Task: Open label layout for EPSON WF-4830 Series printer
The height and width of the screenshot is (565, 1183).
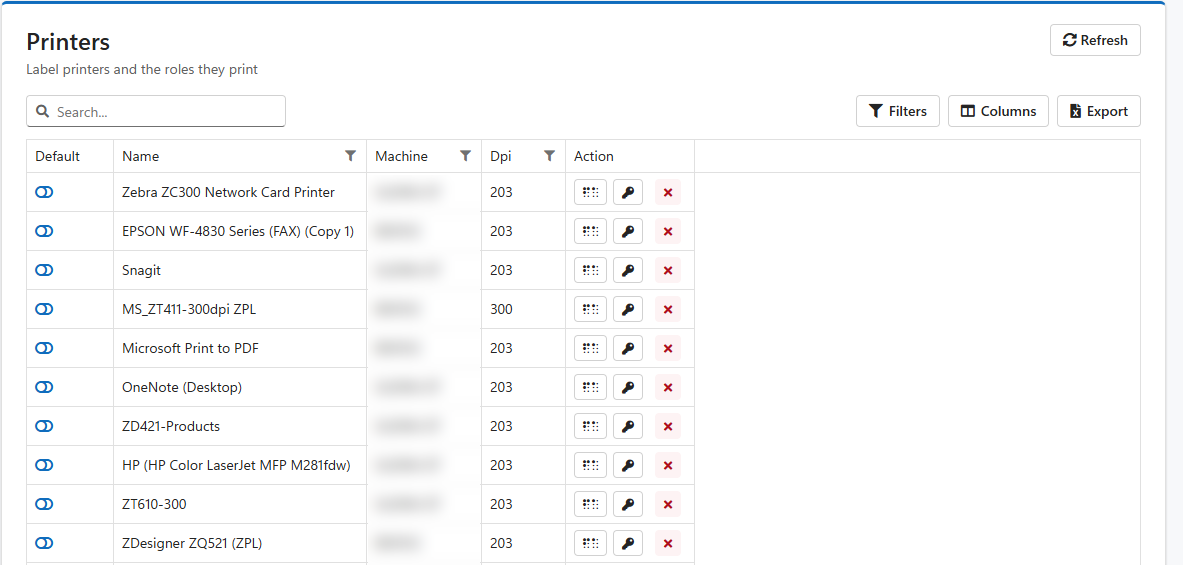Action: click(590, 232)
